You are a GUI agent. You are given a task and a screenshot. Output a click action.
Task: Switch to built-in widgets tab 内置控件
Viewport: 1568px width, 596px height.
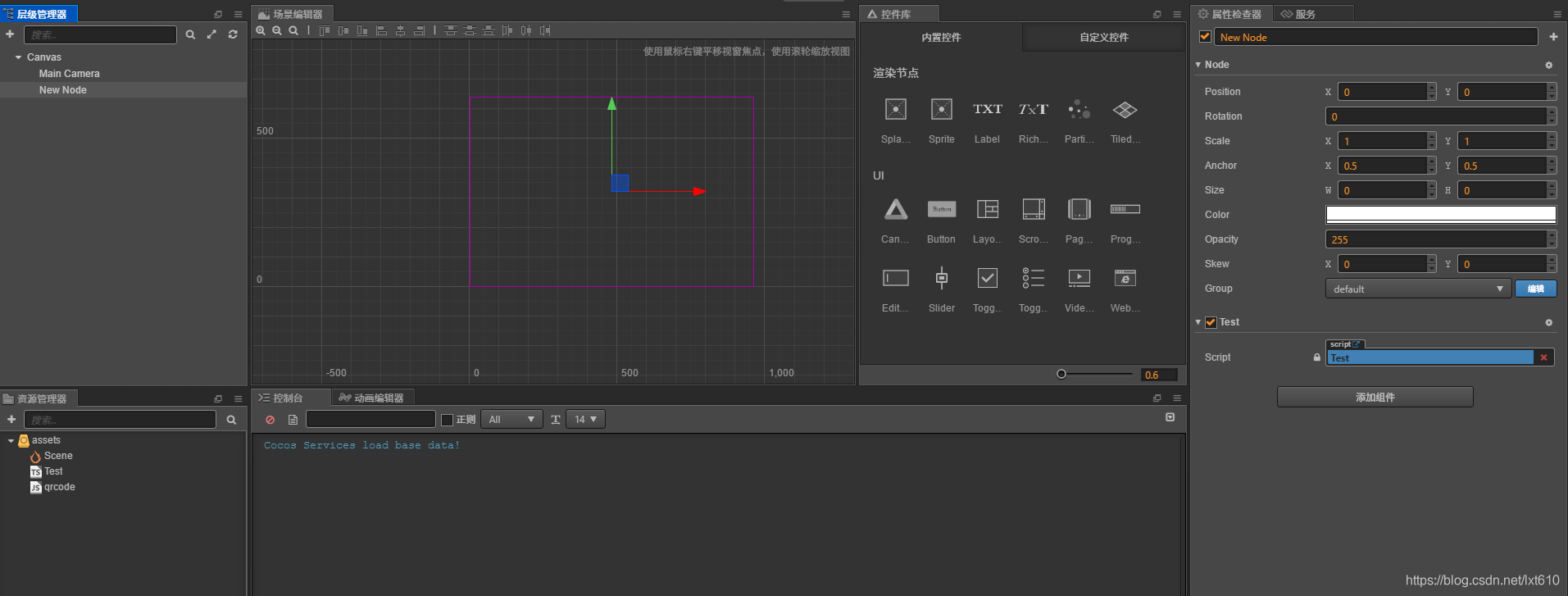coord(941,37)
